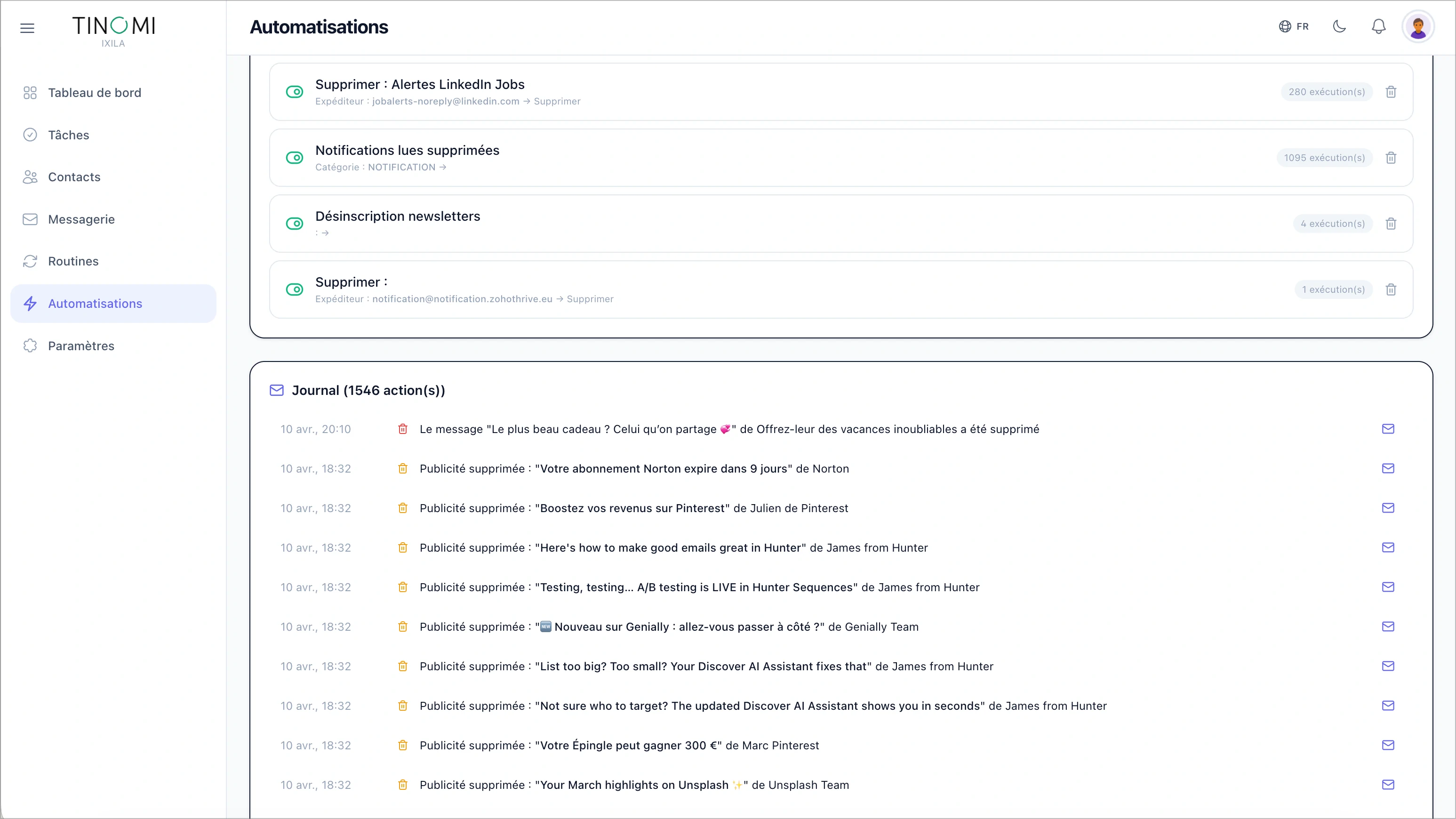Delete the zohothrive Supprimer rule
Viewport: 1456px width, 819px height.
(1391, 289)
